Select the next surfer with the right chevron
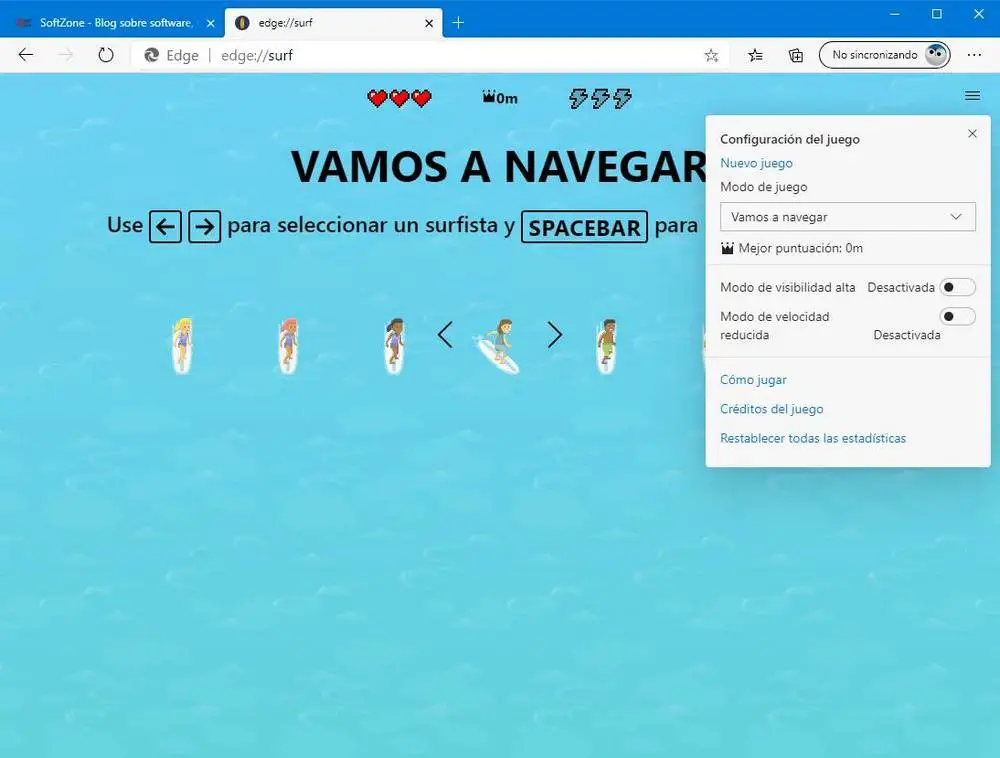Image resolution: width=1000 pixels, height=758 pixels. [x=555, y=335]
